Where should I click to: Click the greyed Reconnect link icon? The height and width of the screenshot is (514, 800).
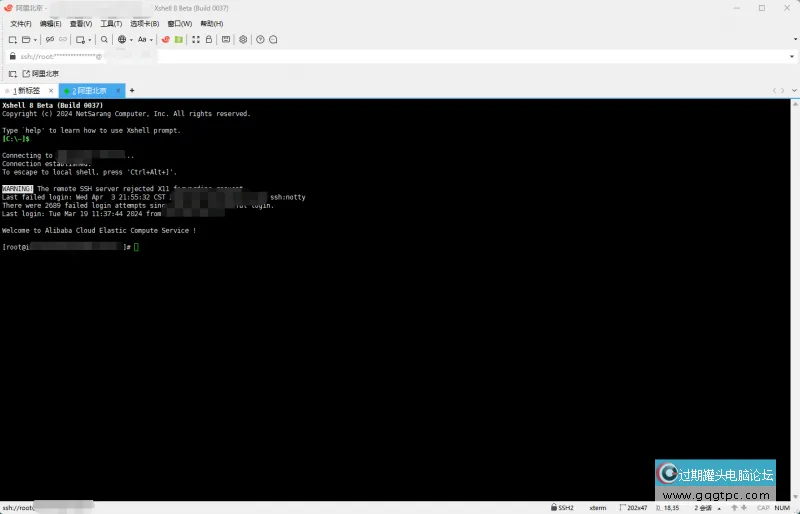pos(63,40)
